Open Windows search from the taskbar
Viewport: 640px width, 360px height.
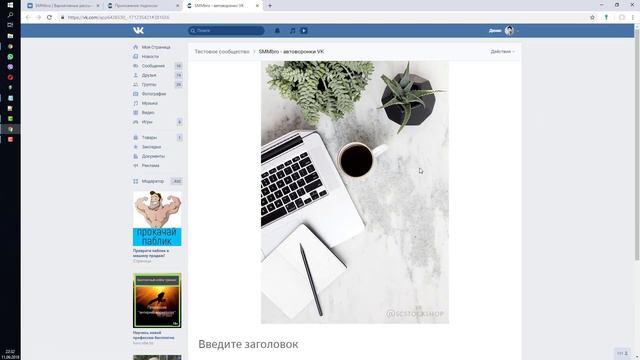coord(10,15)
